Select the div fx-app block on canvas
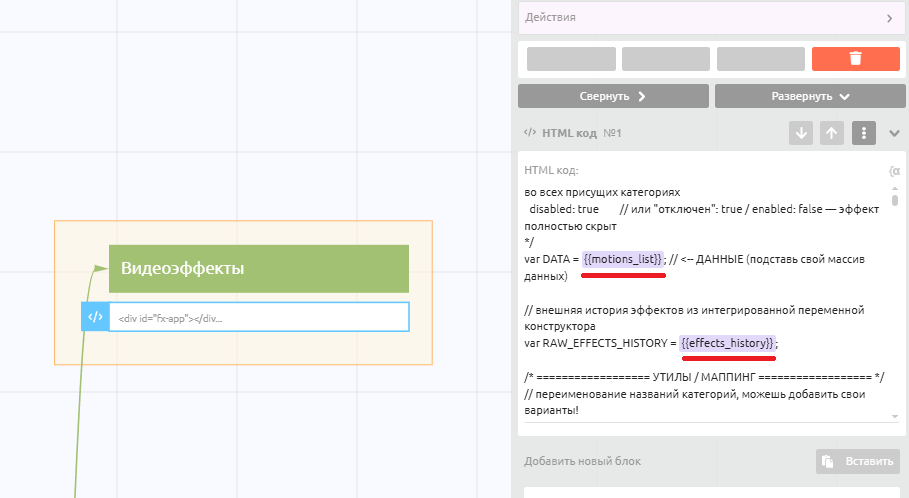This screenshot has width=909, height=498. pos(258,317)
